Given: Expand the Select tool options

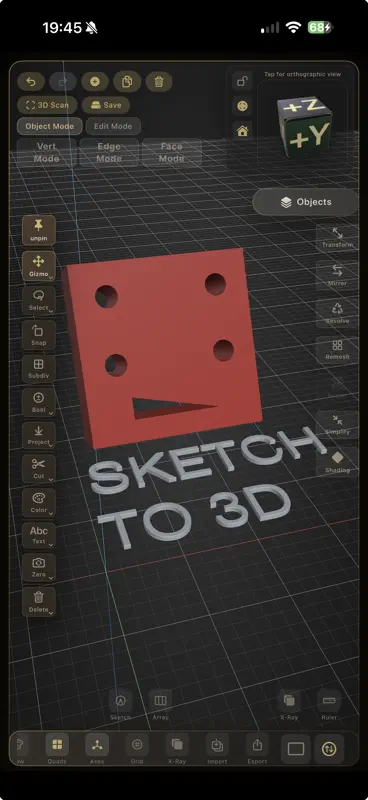Looking at the screenshot, I should pos(39,300).
